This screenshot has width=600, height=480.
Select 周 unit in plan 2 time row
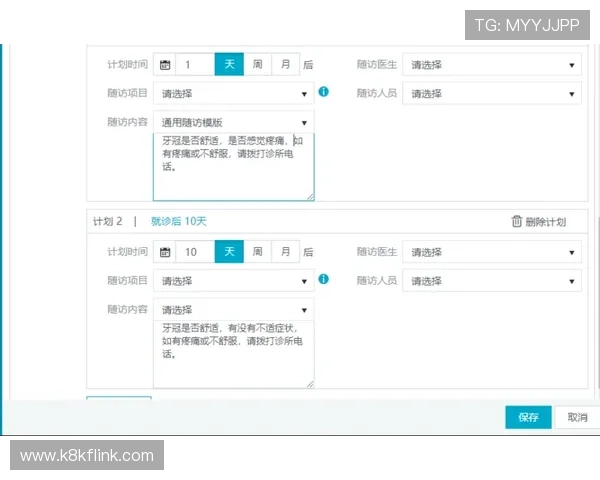258,251
